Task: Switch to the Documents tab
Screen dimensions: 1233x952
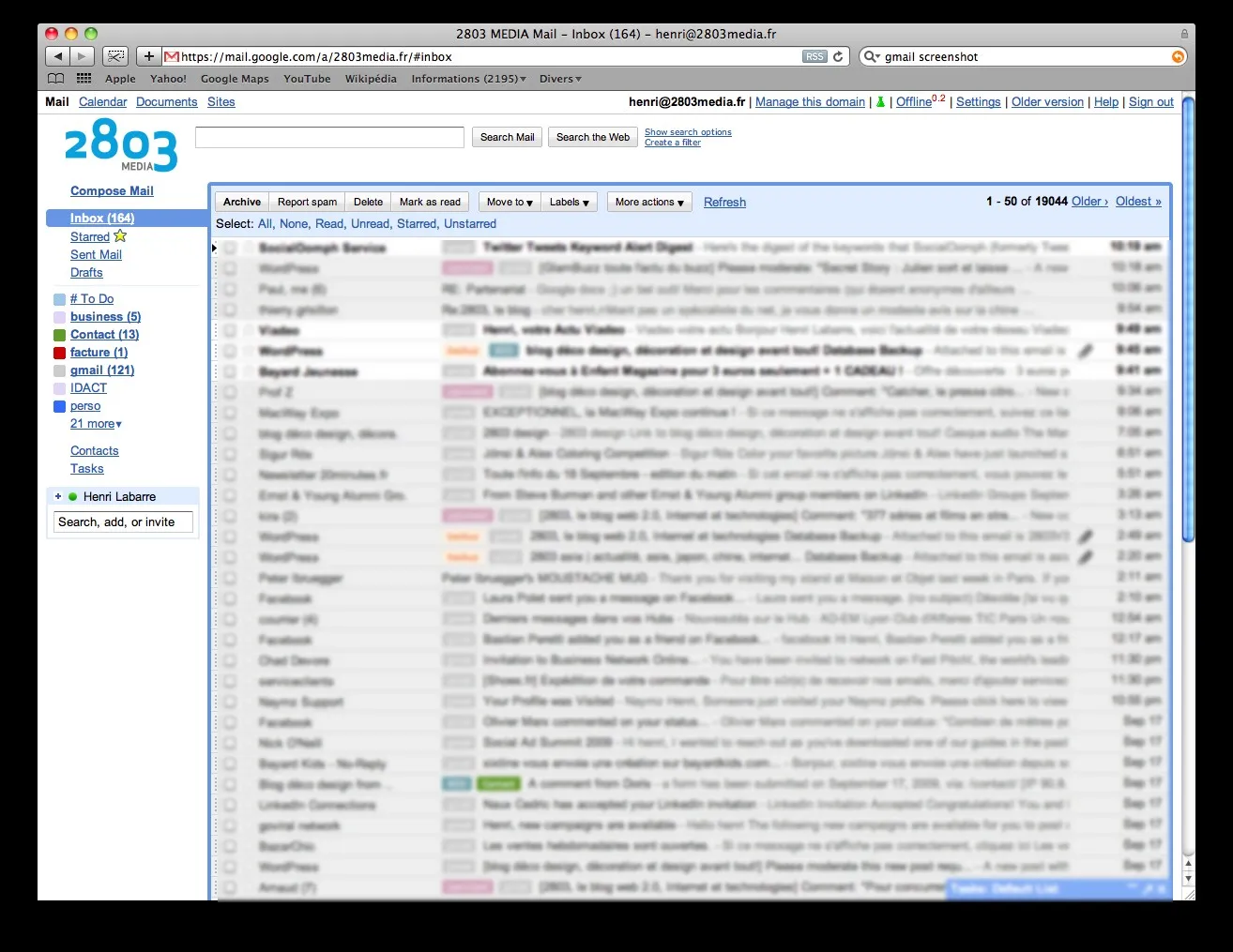Action: click(x=166, y=102)
